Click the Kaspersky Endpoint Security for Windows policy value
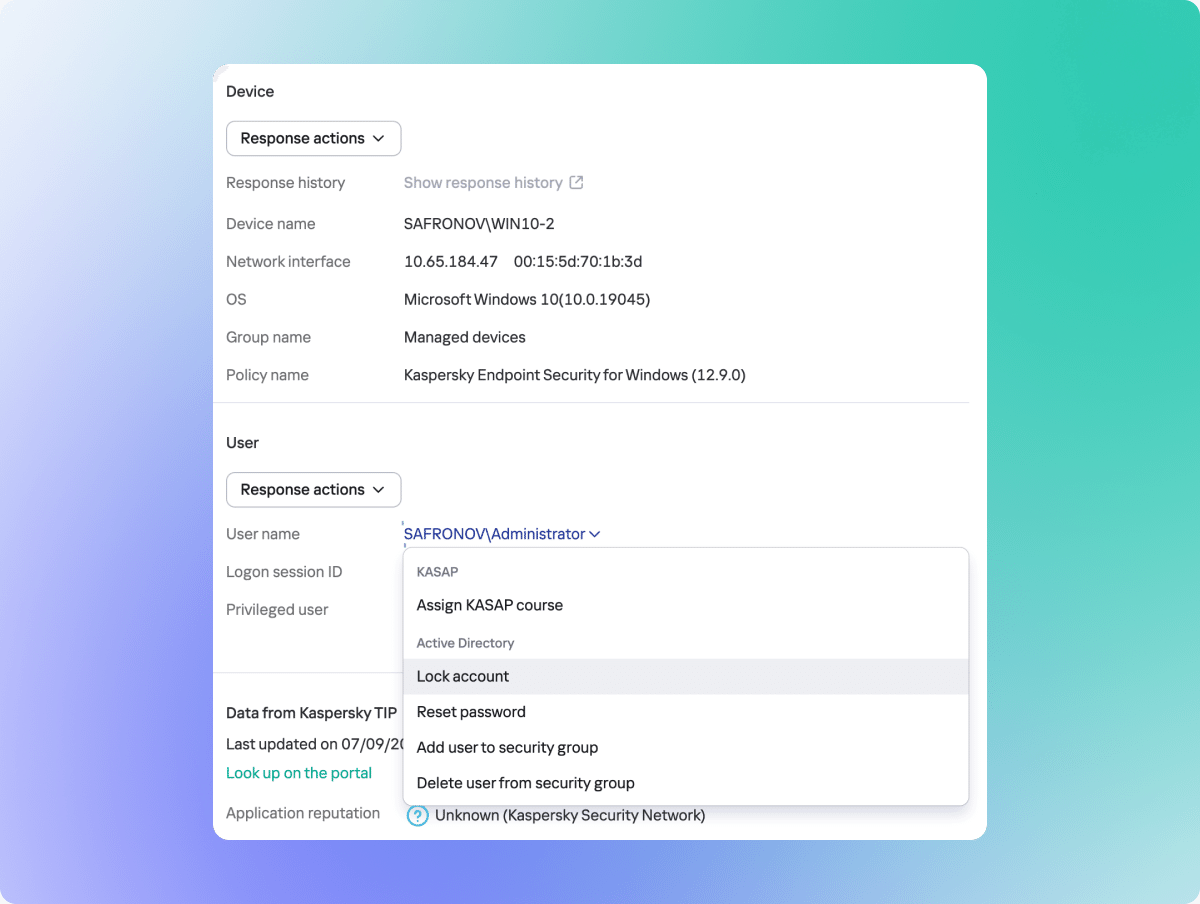The height and width of the screenshot is (904, 1200). (575, 376)
